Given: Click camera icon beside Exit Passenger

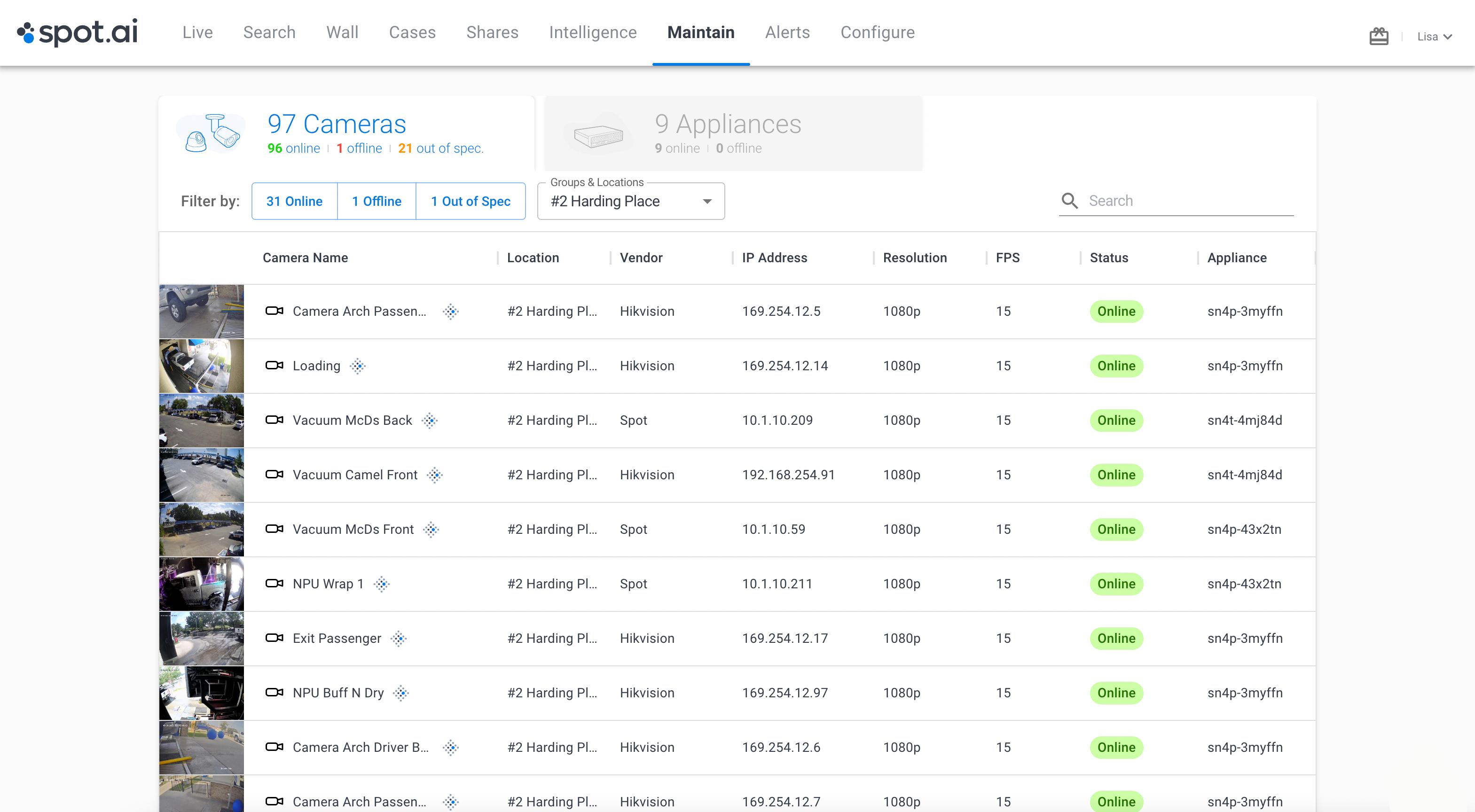Looking at the screenshot, I should [275, 638].
